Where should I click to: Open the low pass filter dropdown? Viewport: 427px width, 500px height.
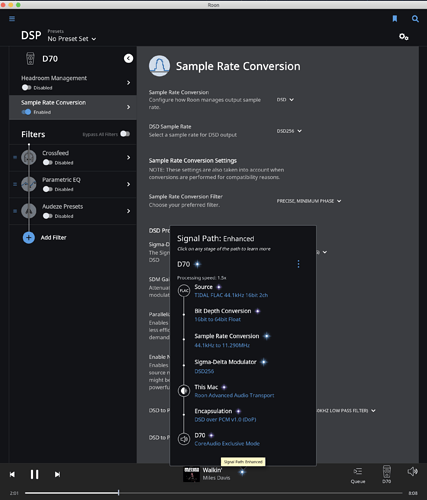click(346, 411)
